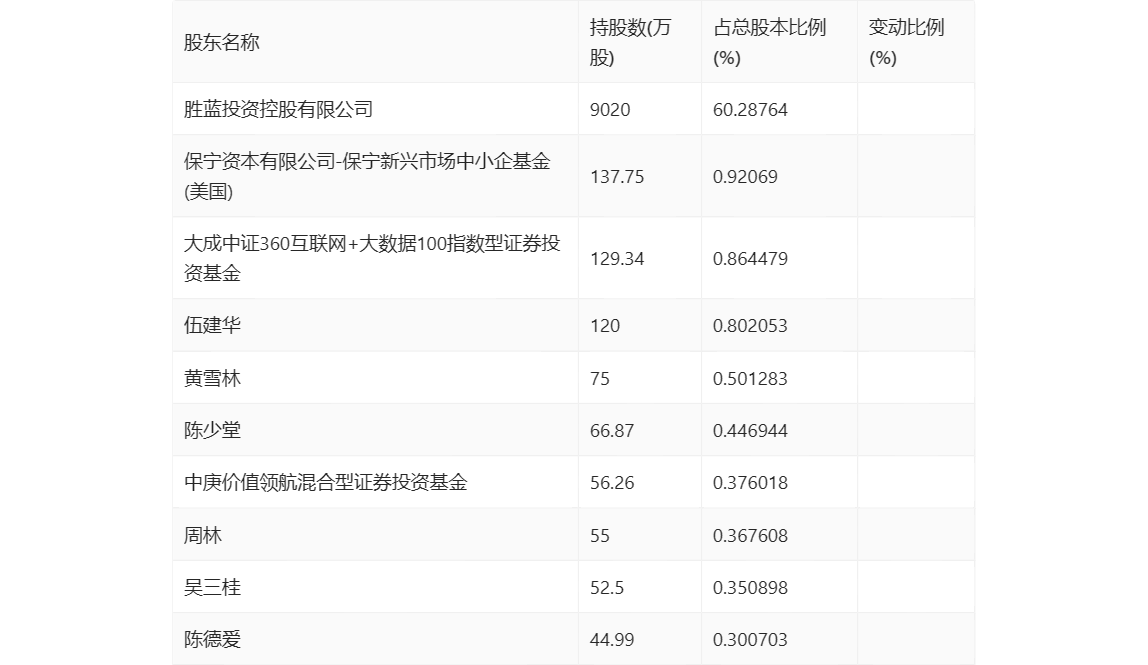Click the 0.300703 percentage cell
Image resolution: width=1148 pixels, height=665 pixels.
click(750, 640)
